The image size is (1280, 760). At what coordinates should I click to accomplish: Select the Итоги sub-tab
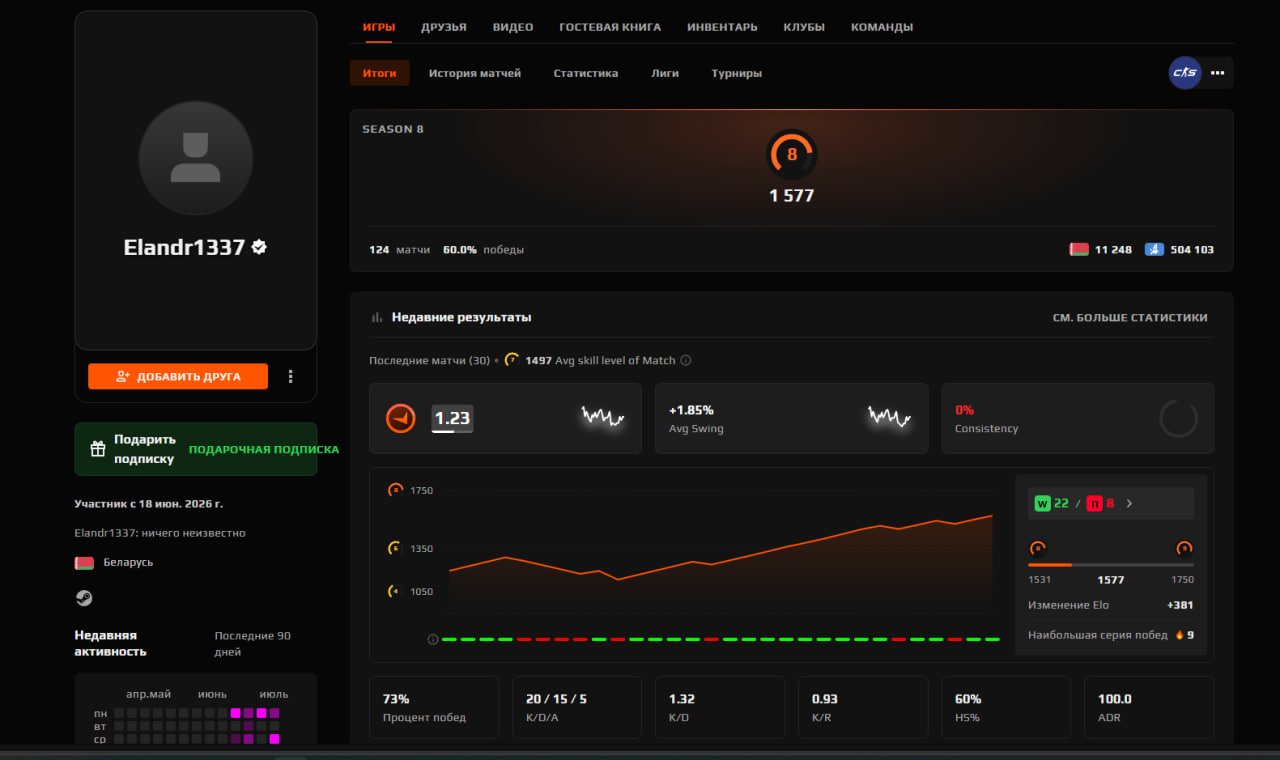point(380,73)
